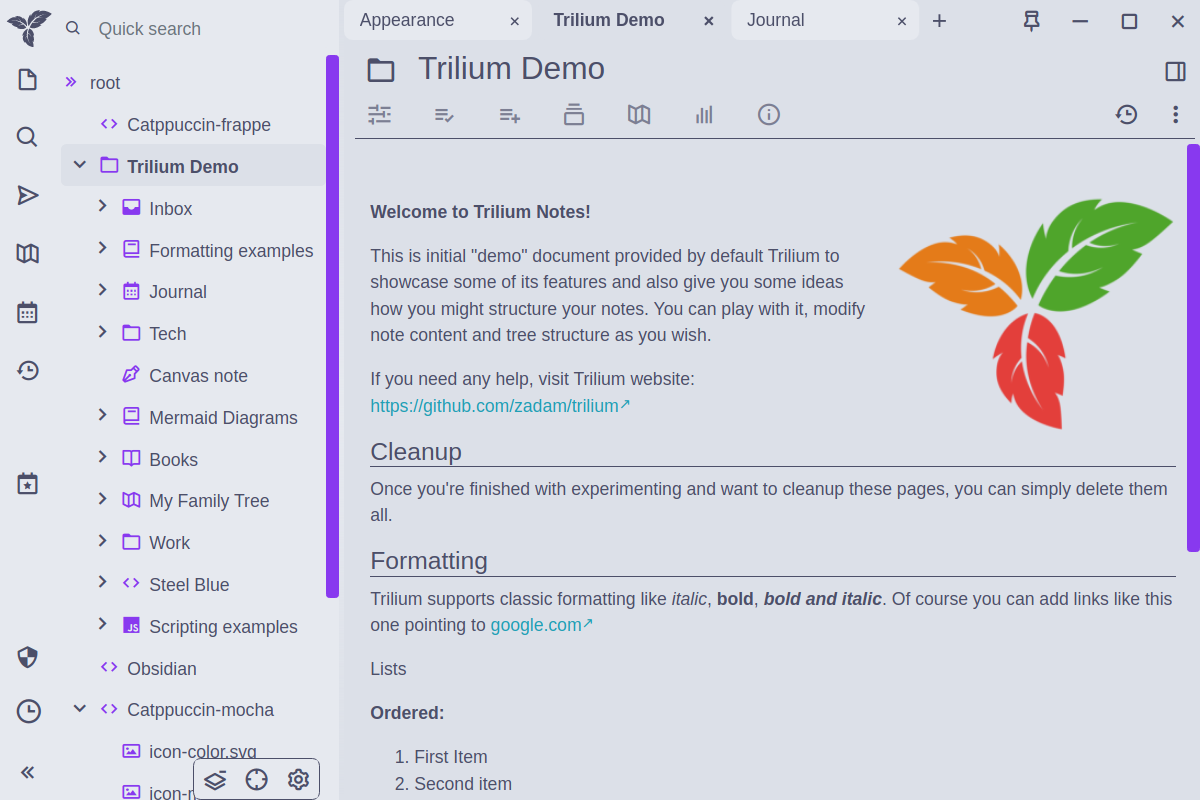Collapse the left launcher pane
The height and width of the screenshot is (800, 1200).
tap(28, 771)
